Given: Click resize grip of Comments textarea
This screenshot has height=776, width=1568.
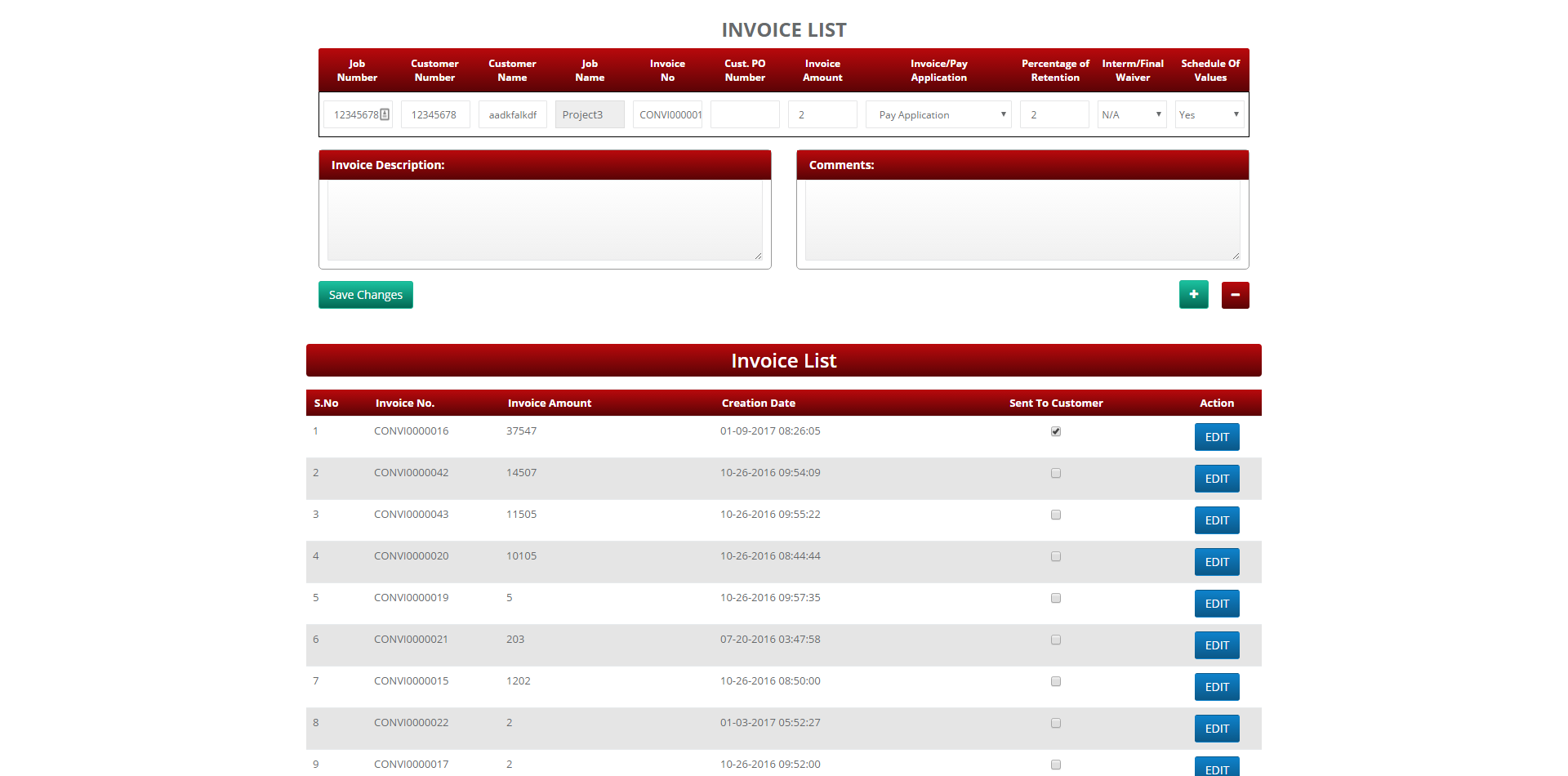Looking at the screenshot, I should 1236,256.
